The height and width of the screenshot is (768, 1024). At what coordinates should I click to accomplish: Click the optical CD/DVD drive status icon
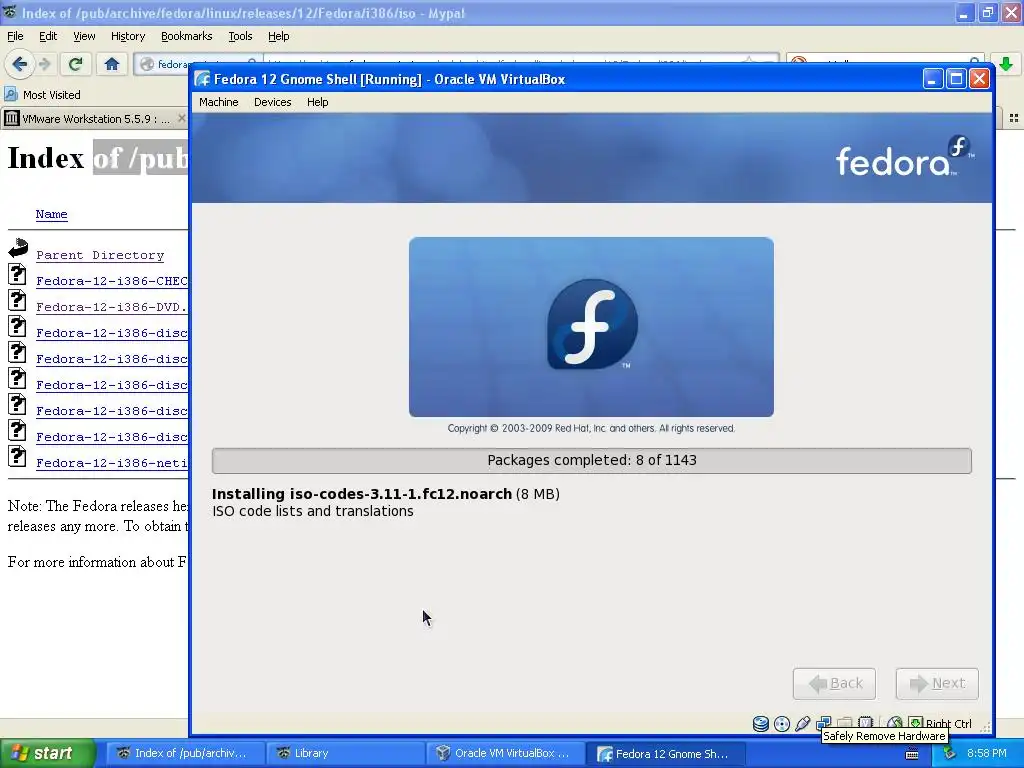(782, 724)
